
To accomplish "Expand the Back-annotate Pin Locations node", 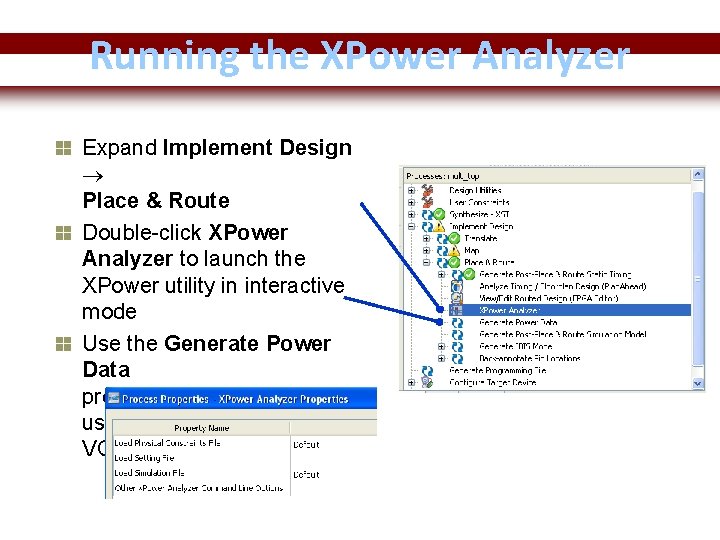I will pos(441,358).
